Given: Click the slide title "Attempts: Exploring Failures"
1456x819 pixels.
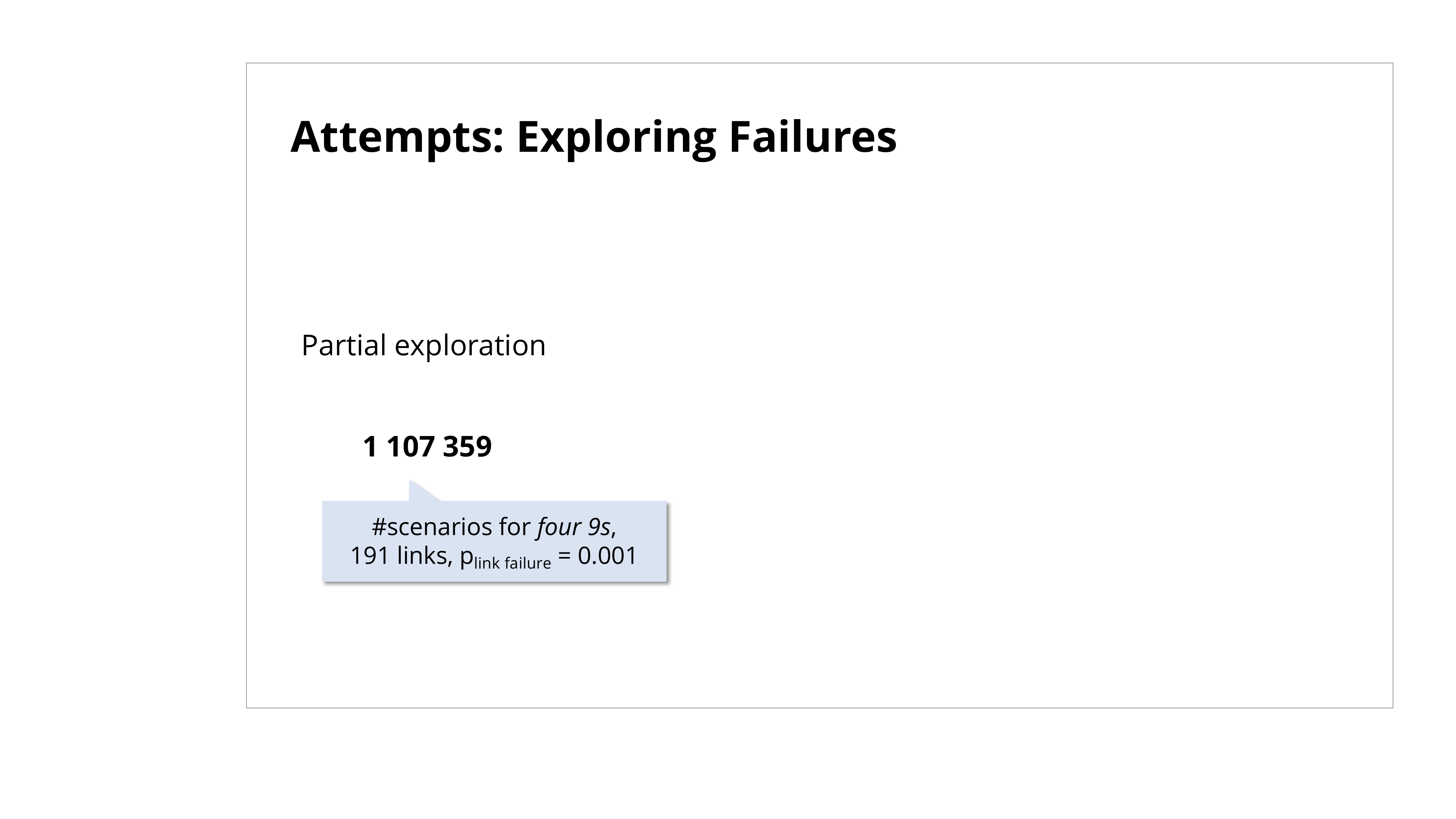Looking at the screenshot, I should (593, 137).
